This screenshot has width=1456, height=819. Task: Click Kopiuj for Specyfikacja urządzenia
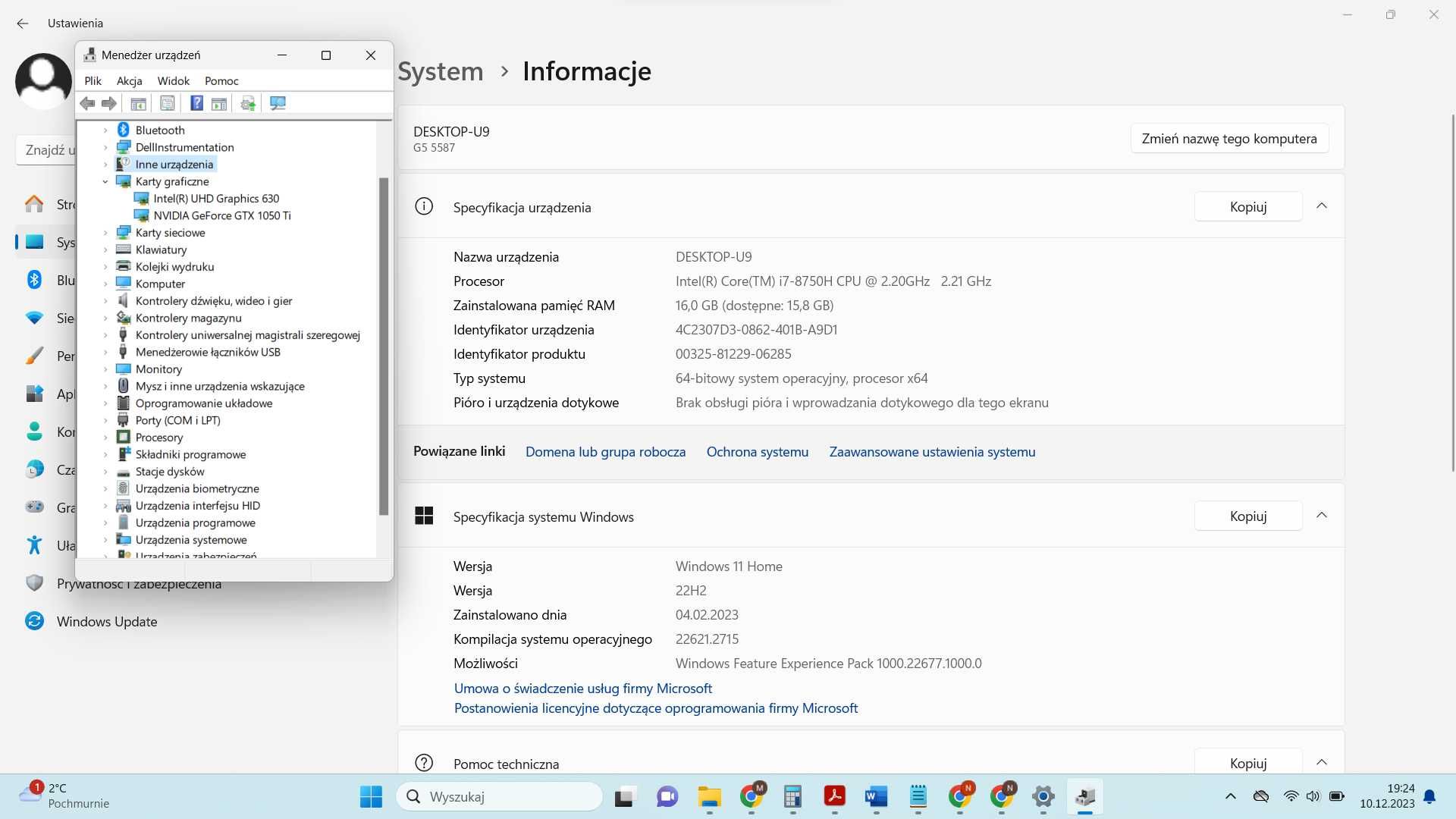1248,206
